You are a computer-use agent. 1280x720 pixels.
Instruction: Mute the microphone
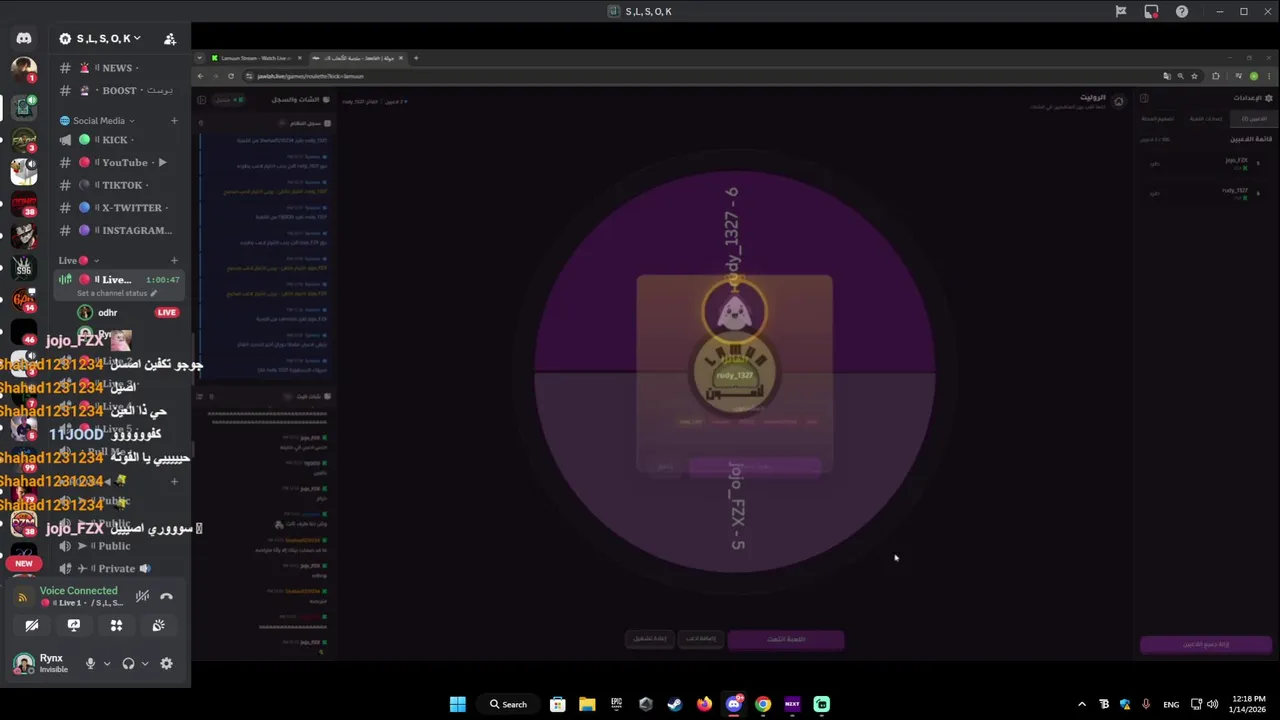[x=90, y=663]
